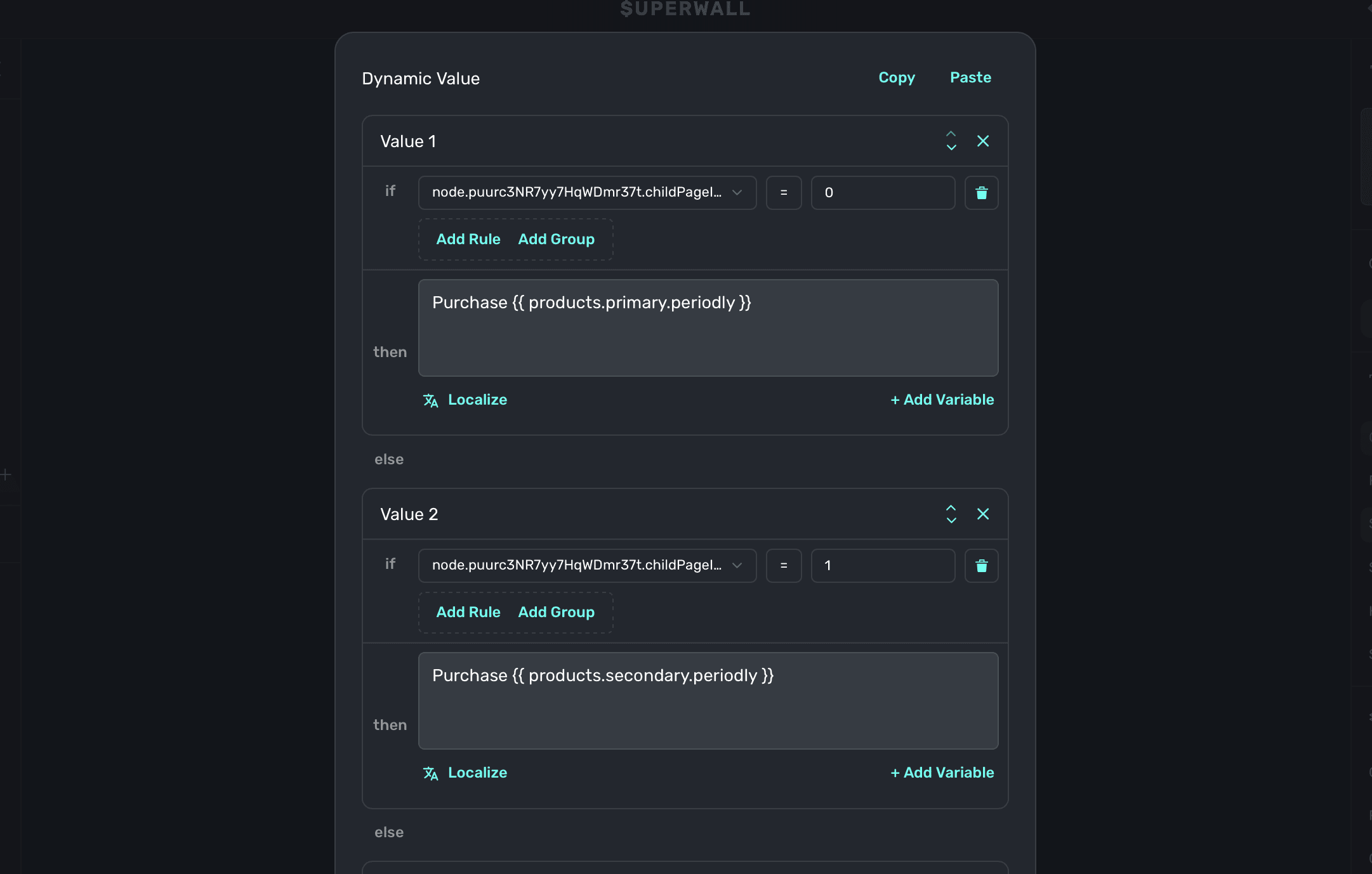This screenshot has height=874, width=1372.
Task: Click Add Variable for Value 2
Action: pos(942,773)
